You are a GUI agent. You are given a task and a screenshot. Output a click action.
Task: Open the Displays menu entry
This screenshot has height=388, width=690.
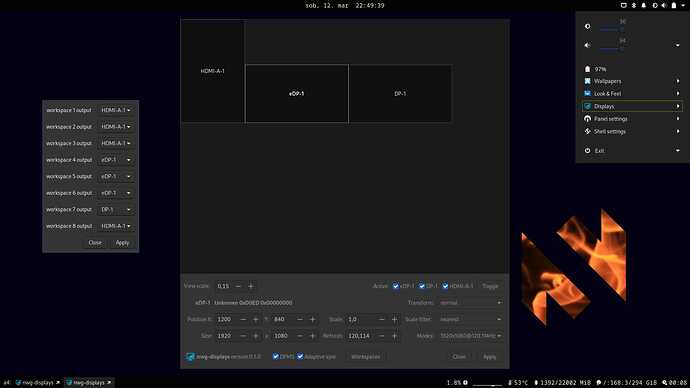632,106
